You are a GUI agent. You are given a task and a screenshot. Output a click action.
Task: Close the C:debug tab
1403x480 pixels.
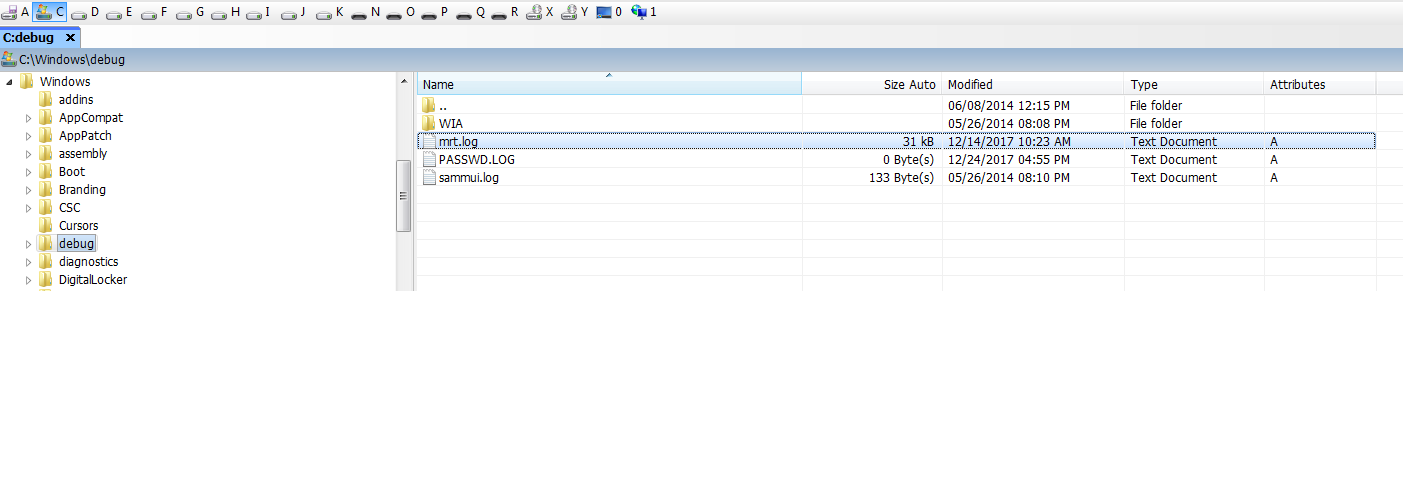(70, 37)
